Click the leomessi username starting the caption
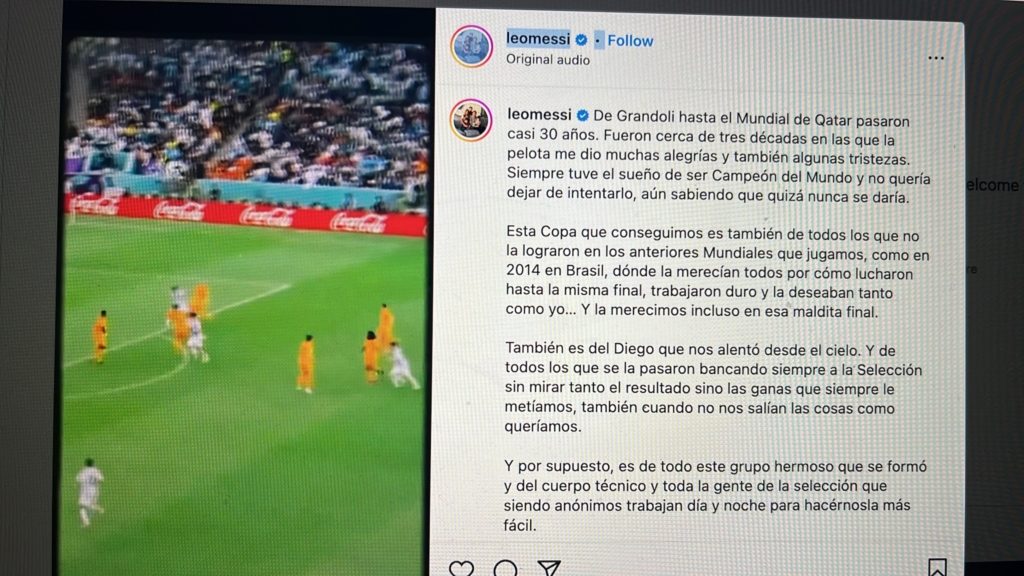Screen dimensions: 1024x576 (539, 115)
